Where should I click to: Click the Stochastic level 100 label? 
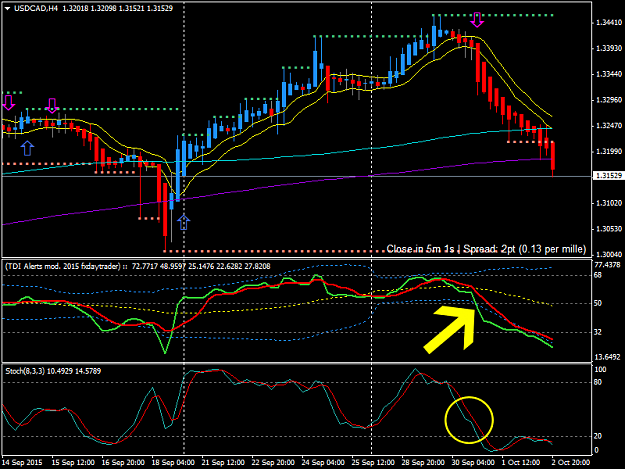tap(600, 370)
